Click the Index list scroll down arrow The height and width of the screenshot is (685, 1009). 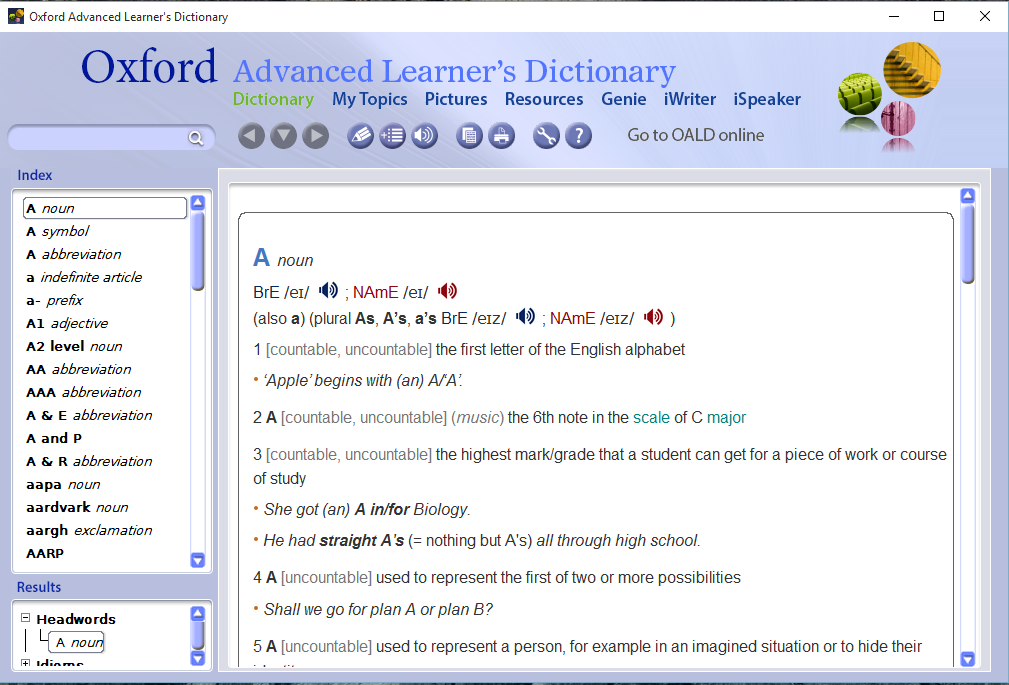point(198,560)
